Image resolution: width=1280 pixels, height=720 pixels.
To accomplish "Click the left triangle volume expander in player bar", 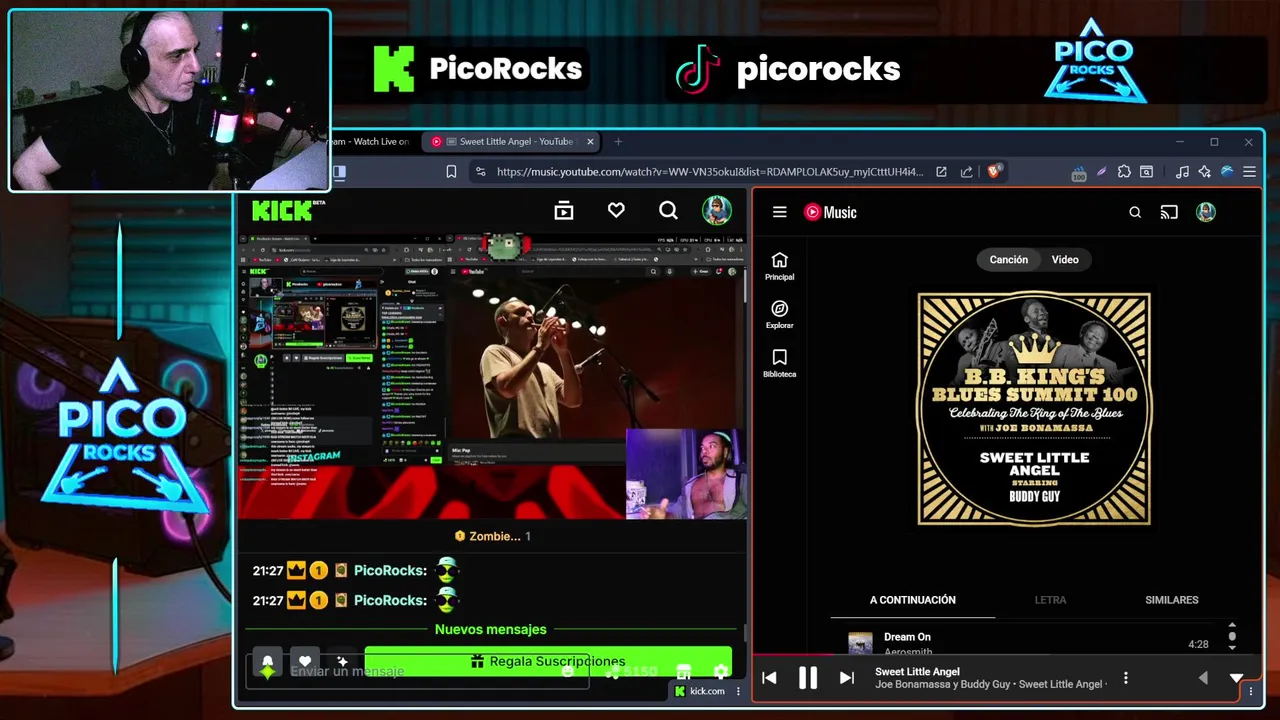I will [1203, 678].
